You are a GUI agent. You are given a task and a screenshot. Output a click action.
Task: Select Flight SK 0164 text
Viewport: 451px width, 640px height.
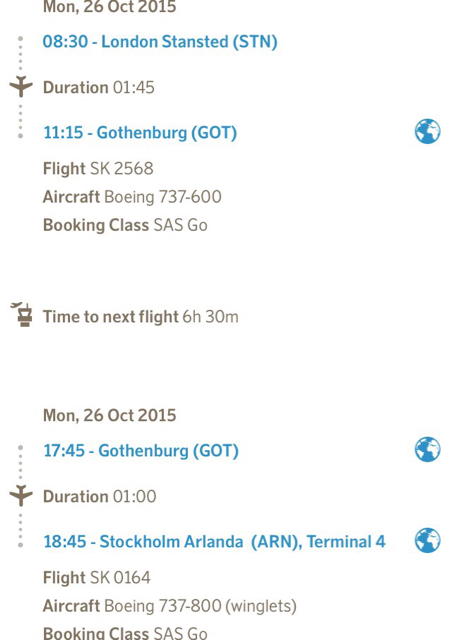pos(97,578)
